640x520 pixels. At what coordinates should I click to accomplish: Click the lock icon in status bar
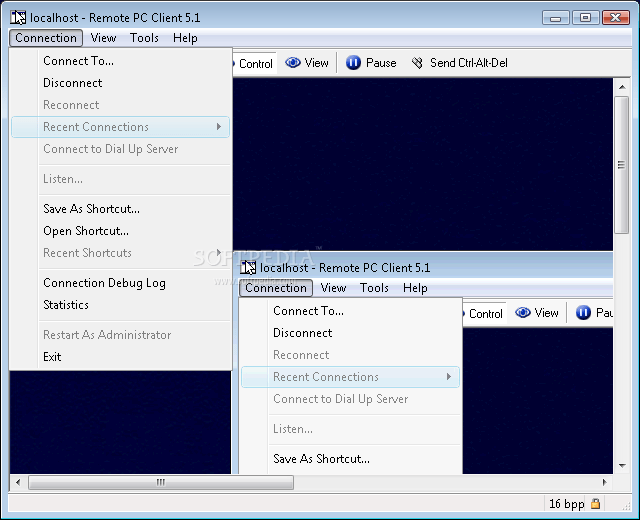coord(596,503)
